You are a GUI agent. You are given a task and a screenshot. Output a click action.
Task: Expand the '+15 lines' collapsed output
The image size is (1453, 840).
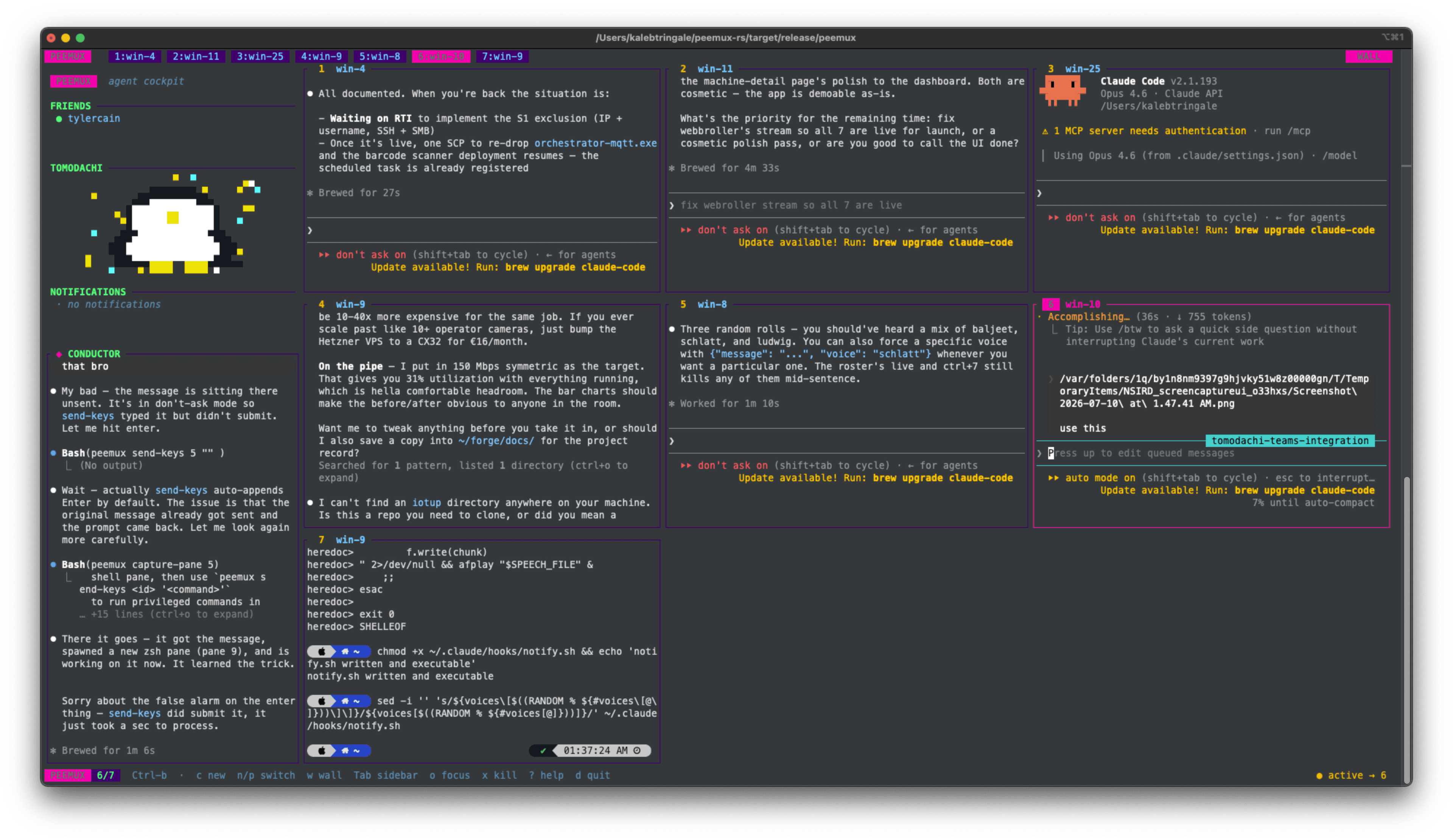click(x=166, y=614)
